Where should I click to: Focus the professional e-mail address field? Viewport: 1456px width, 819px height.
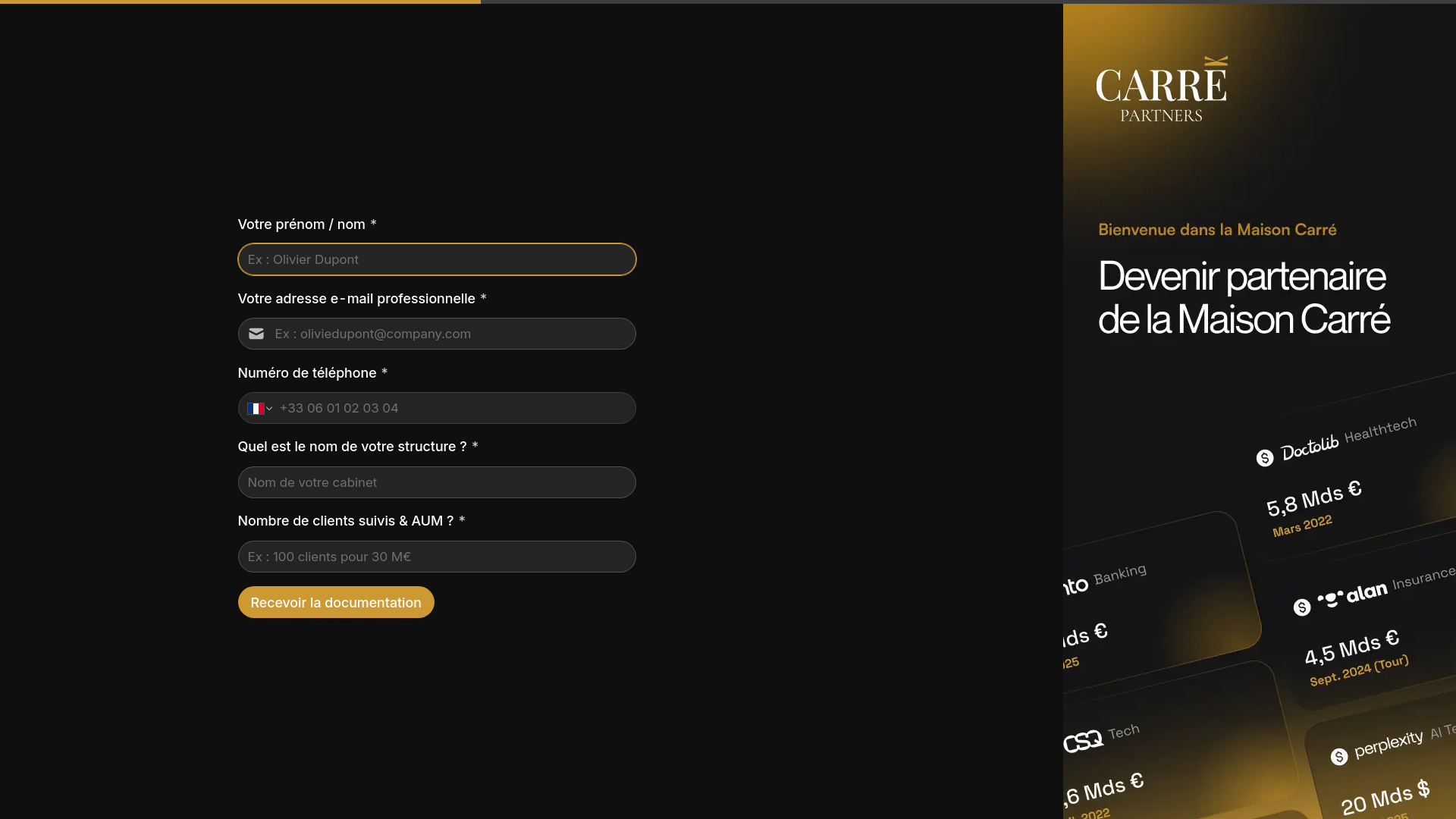point(437,334)
